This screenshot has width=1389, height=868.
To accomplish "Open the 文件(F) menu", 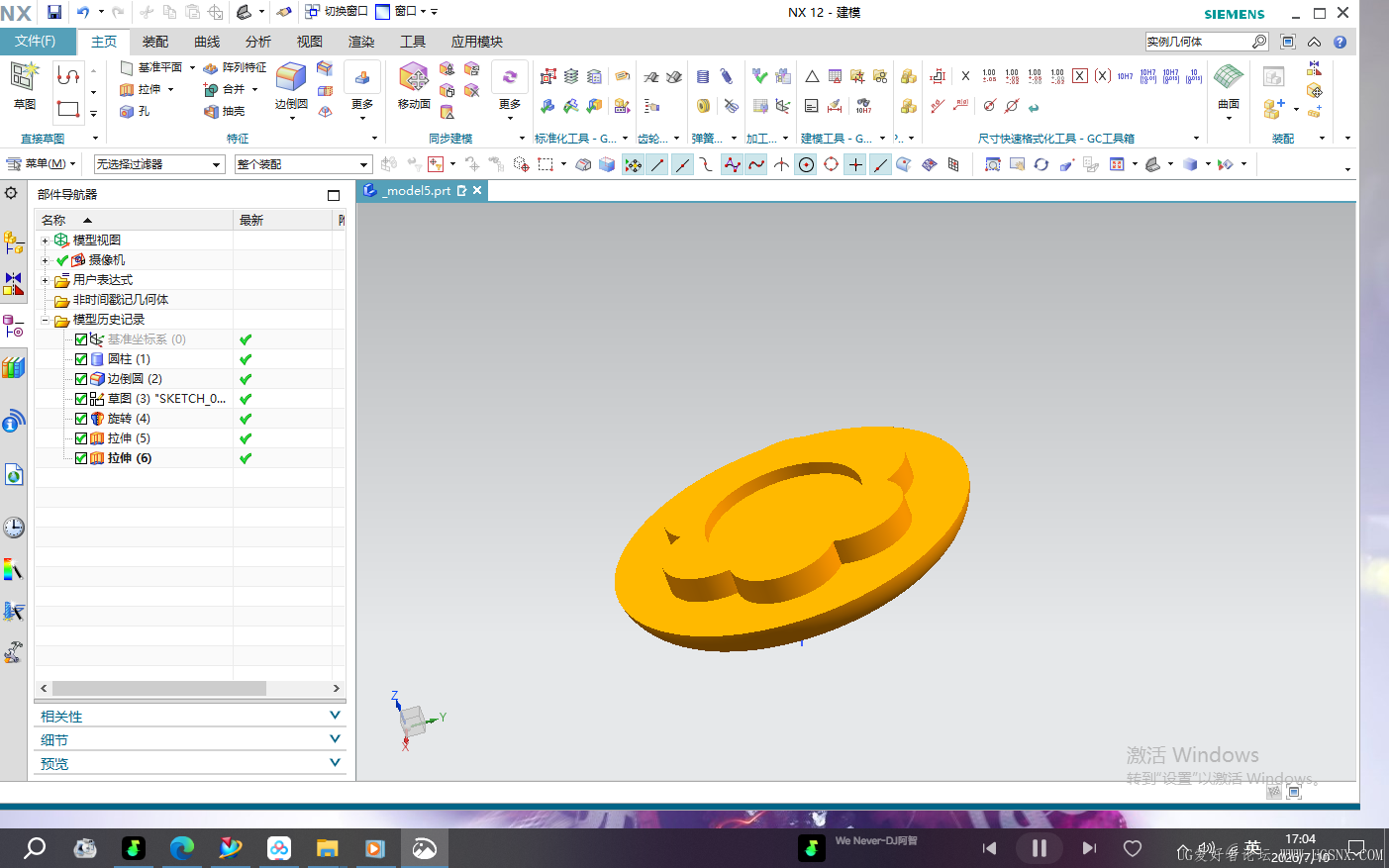I will [36, 42].
